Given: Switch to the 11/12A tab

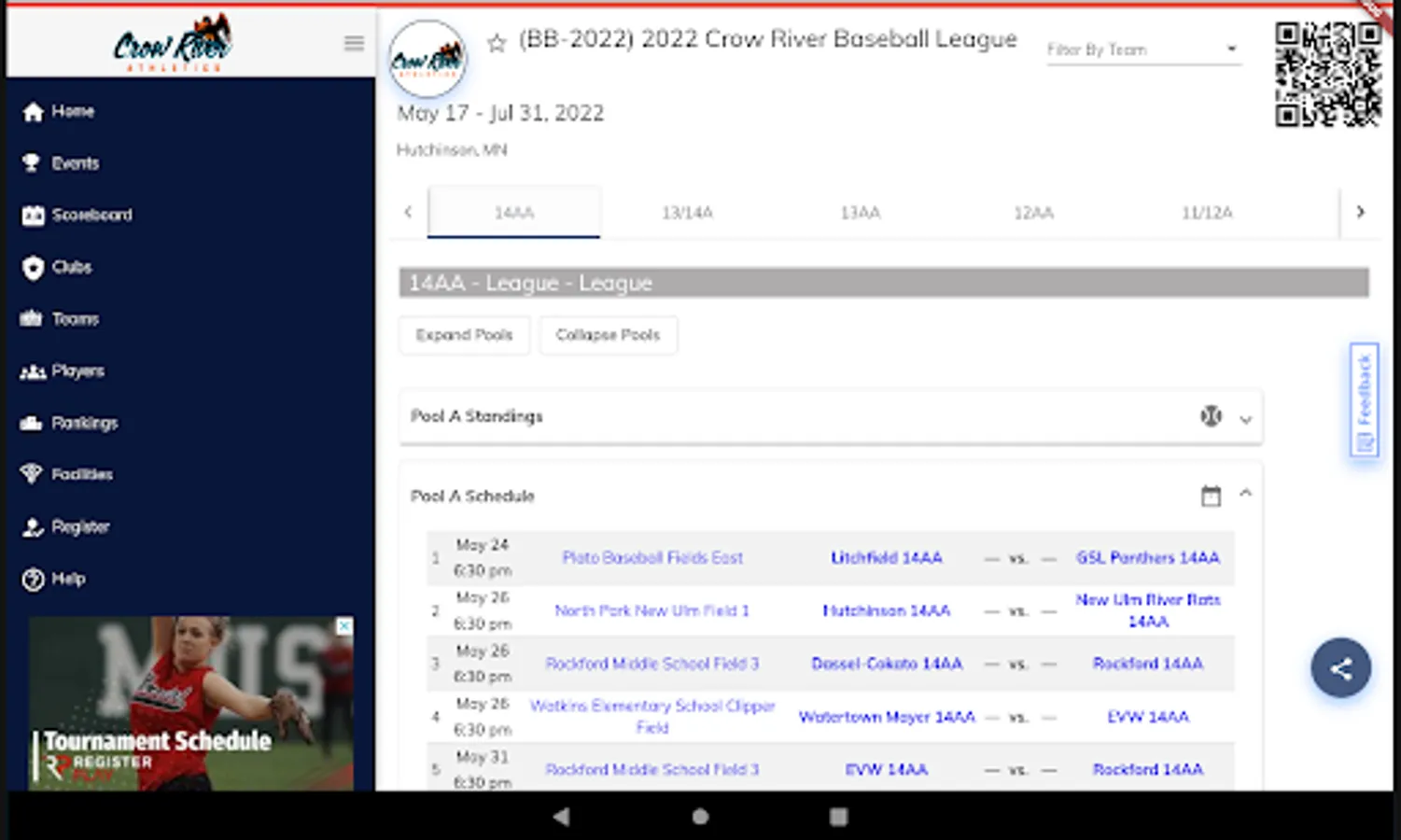Looking at the screenshot, I should (x=1207, y=213).
